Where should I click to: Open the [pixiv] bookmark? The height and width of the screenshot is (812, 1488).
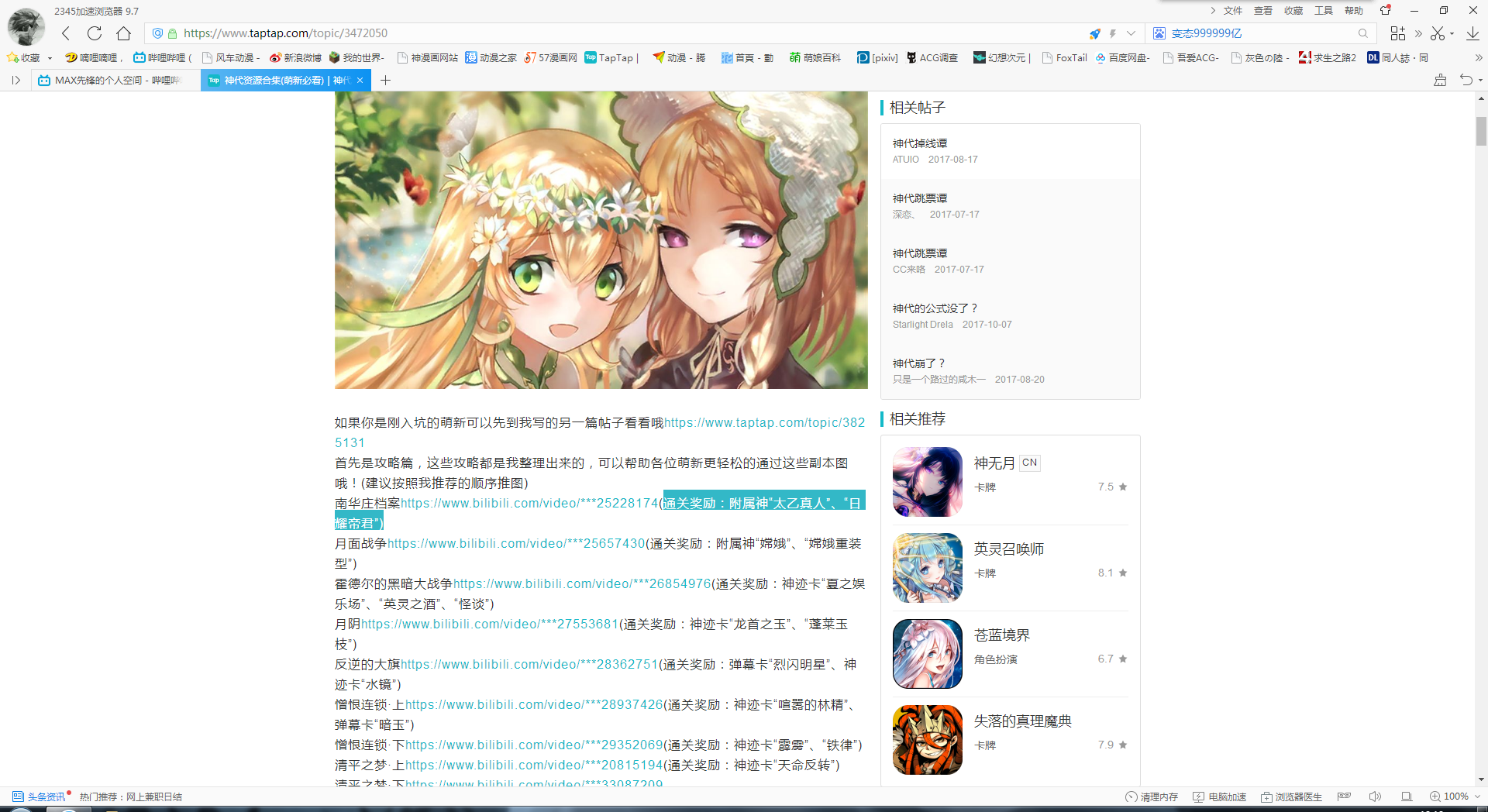tap(877, 57)
